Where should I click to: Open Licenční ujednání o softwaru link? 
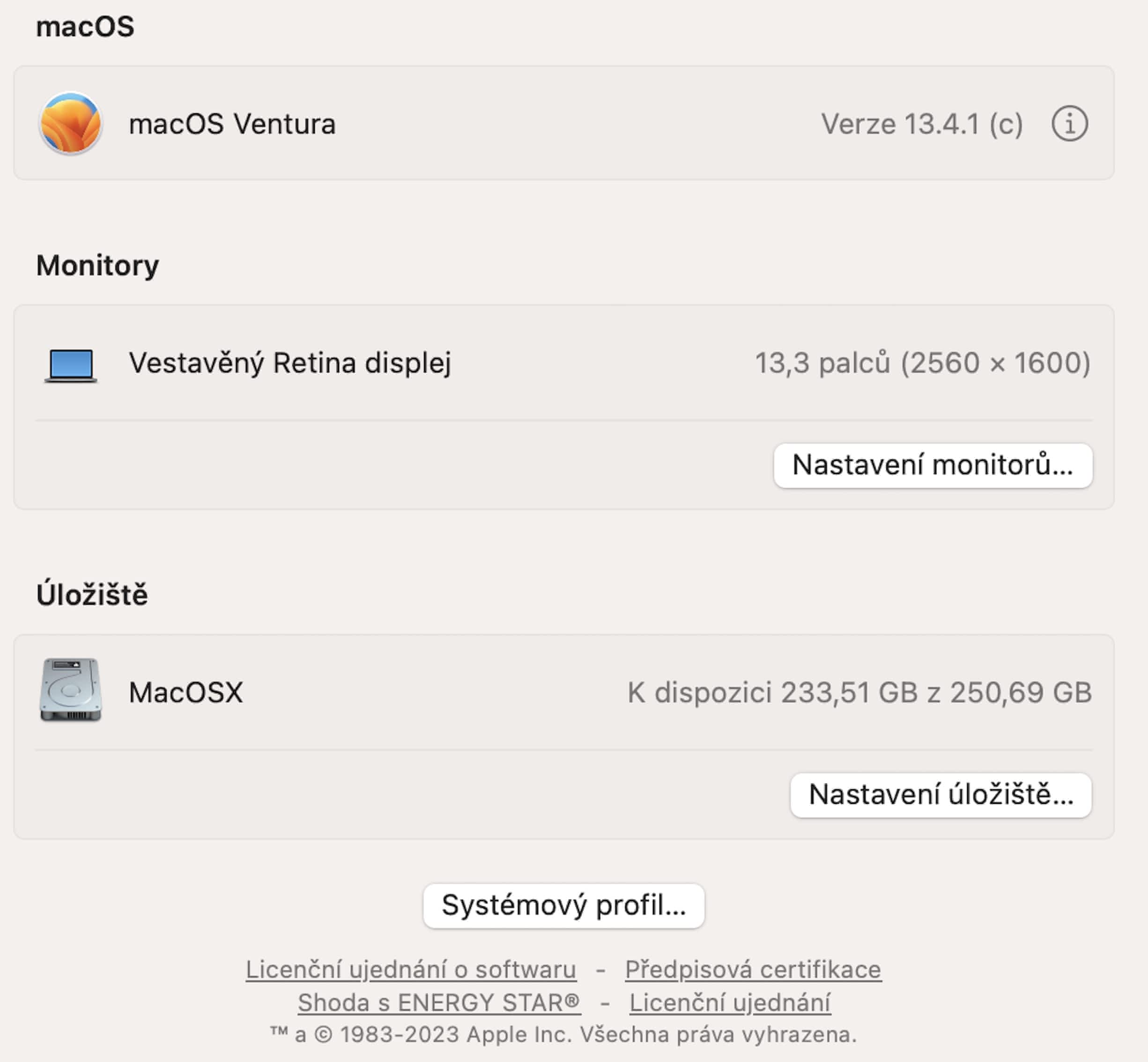(411, 969)
